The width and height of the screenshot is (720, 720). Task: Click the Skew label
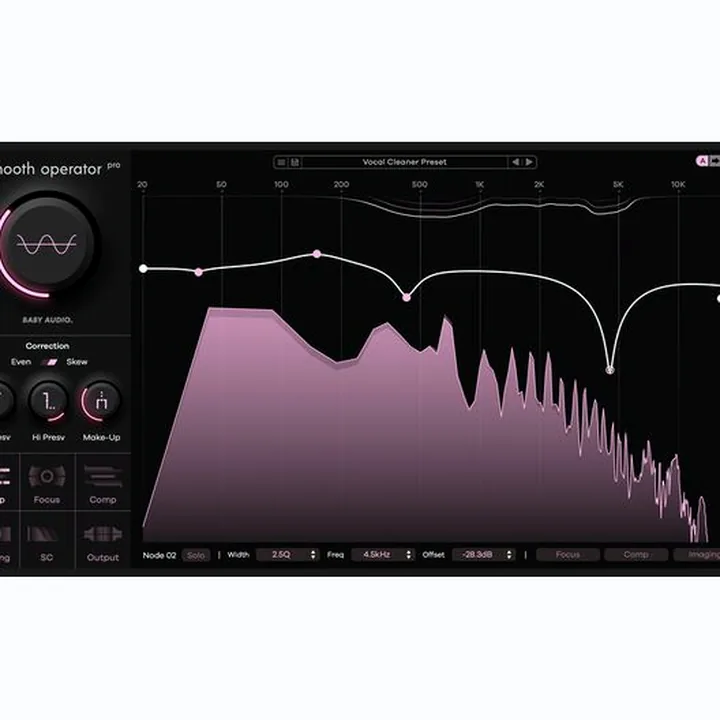pos(77,362)
